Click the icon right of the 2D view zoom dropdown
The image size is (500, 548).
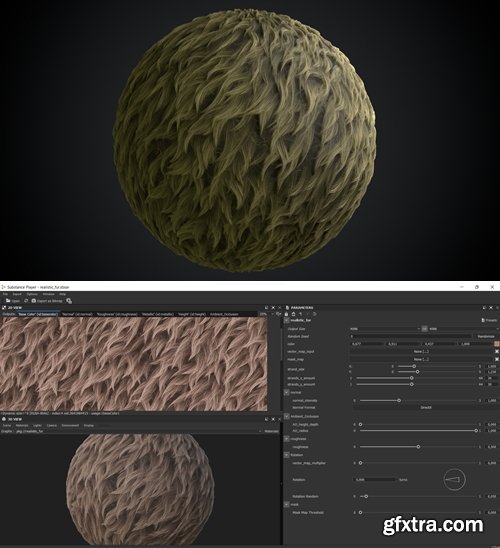[x=278, y=314]
